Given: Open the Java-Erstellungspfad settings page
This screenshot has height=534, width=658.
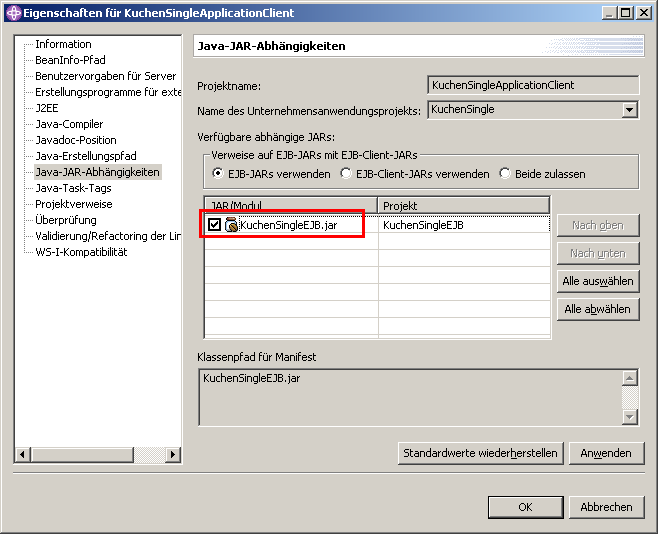Looking at the screenshot, I should click(86, 156).
